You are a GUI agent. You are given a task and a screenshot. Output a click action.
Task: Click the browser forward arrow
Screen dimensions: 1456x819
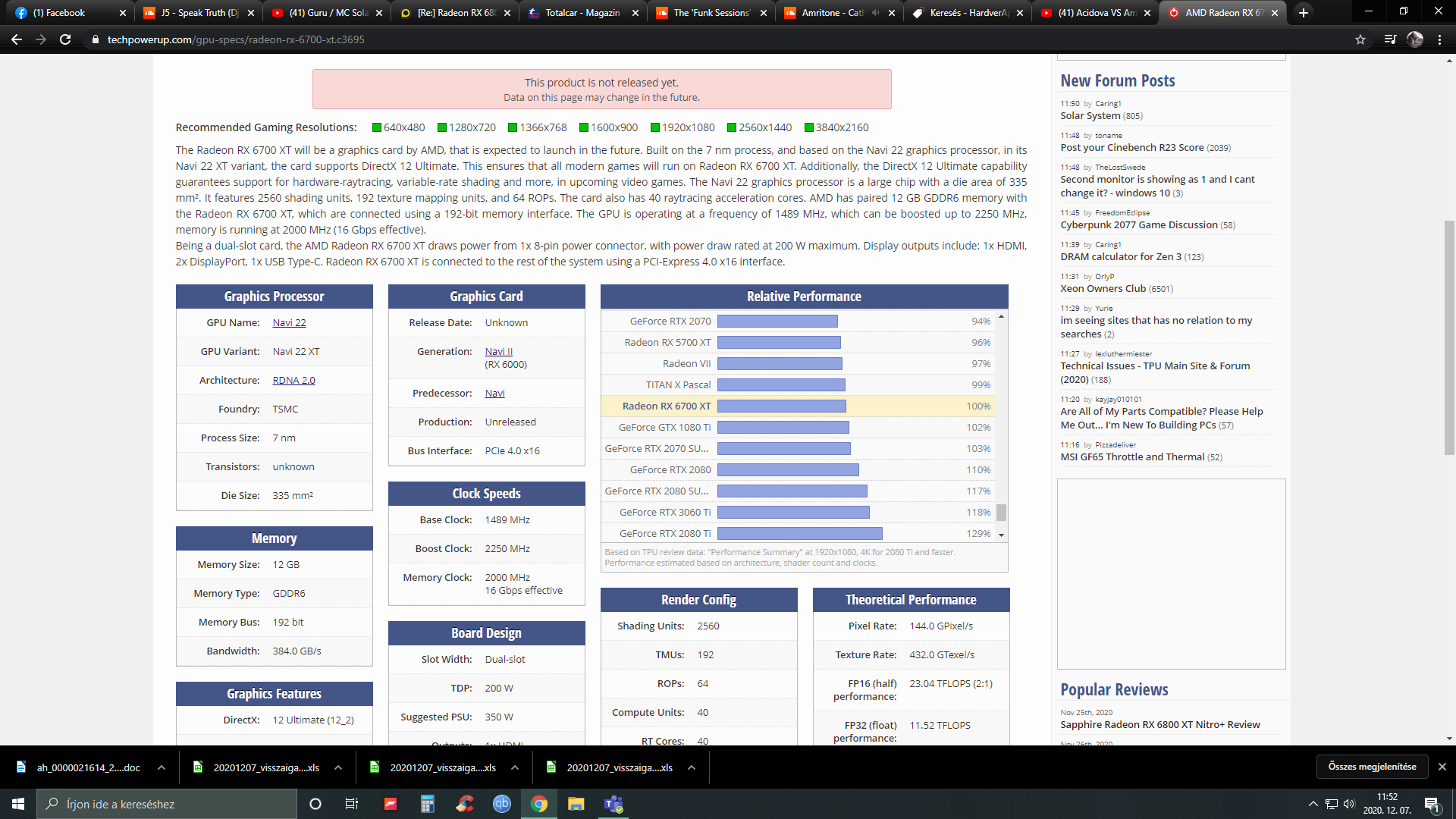click(41, 39)
